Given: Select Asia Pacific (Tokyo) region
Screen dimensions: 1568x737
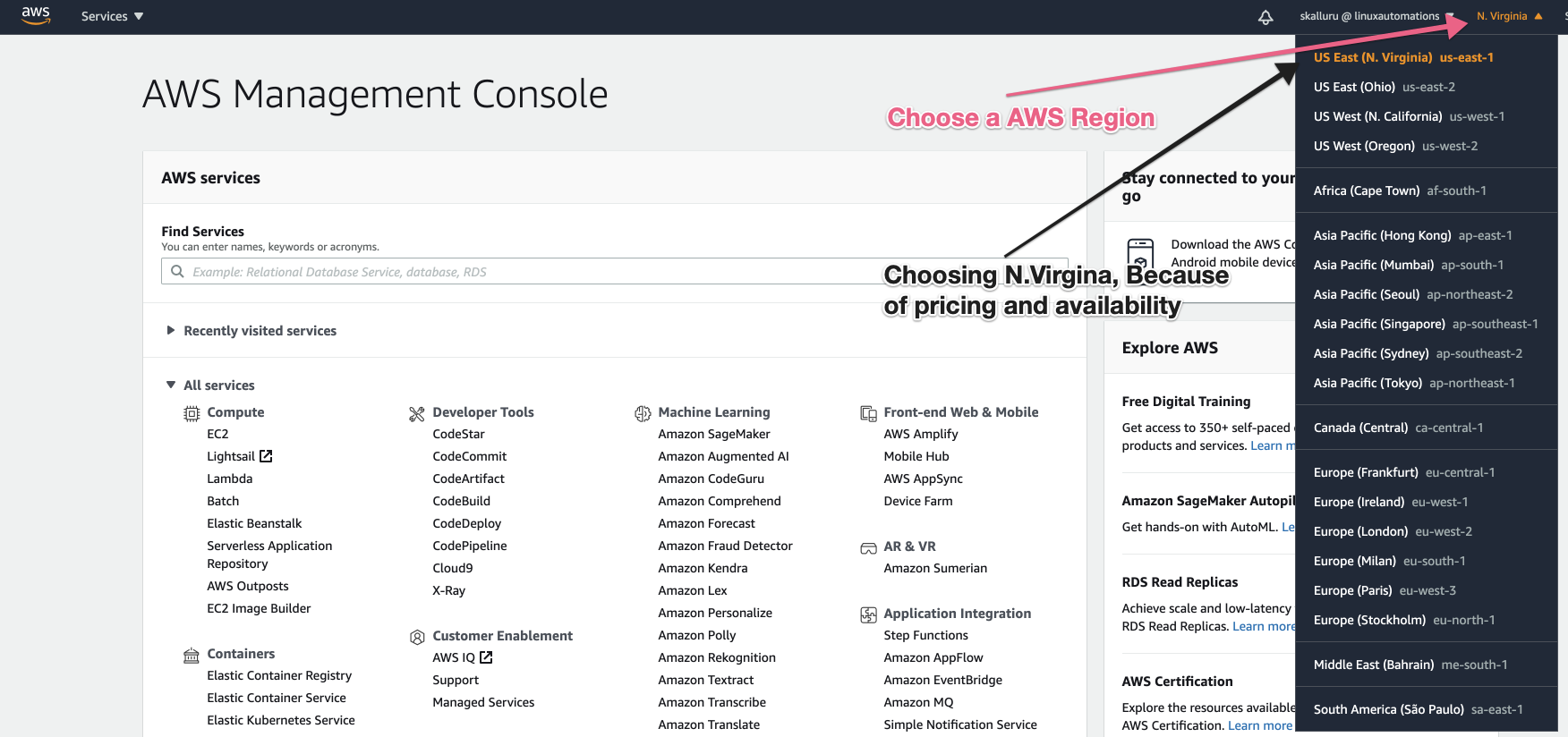Looking at the screenshot, I should click(x=1427, y=383).
